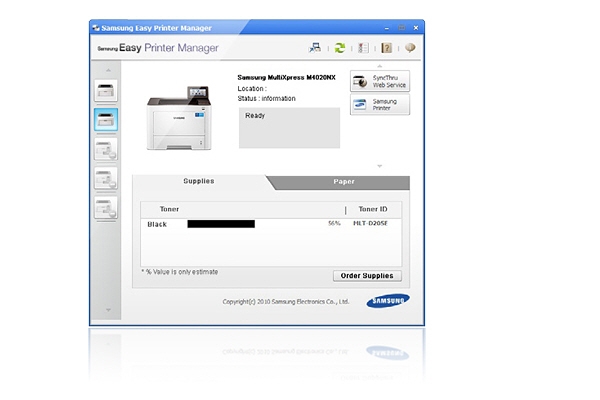Click the Samsung MultiXpress M4020NX name
This screenshot has height=400, width=600.
pyautogui.click(x=286, y=77)
